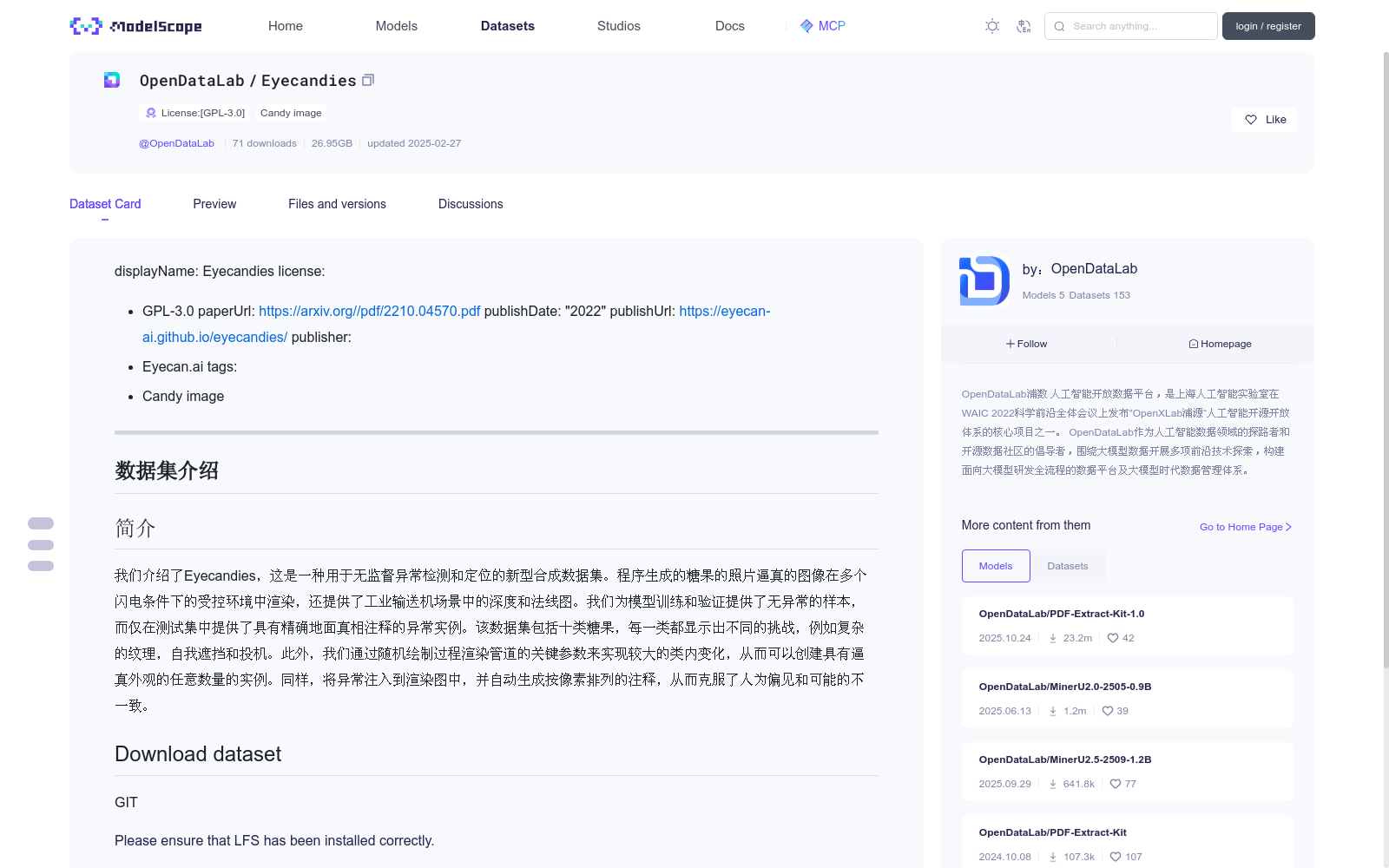
Task: Click the download icon showing 107.3k
Action: pyautogui.click(x=1053, y=857)
